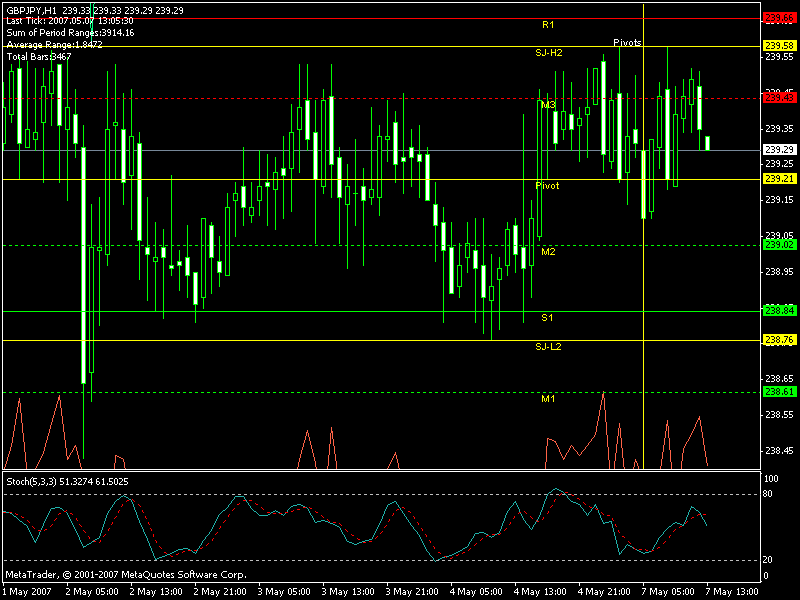Click the yellow Pivot label
Viewport: 800px width, 600px height.
point(547,186)
